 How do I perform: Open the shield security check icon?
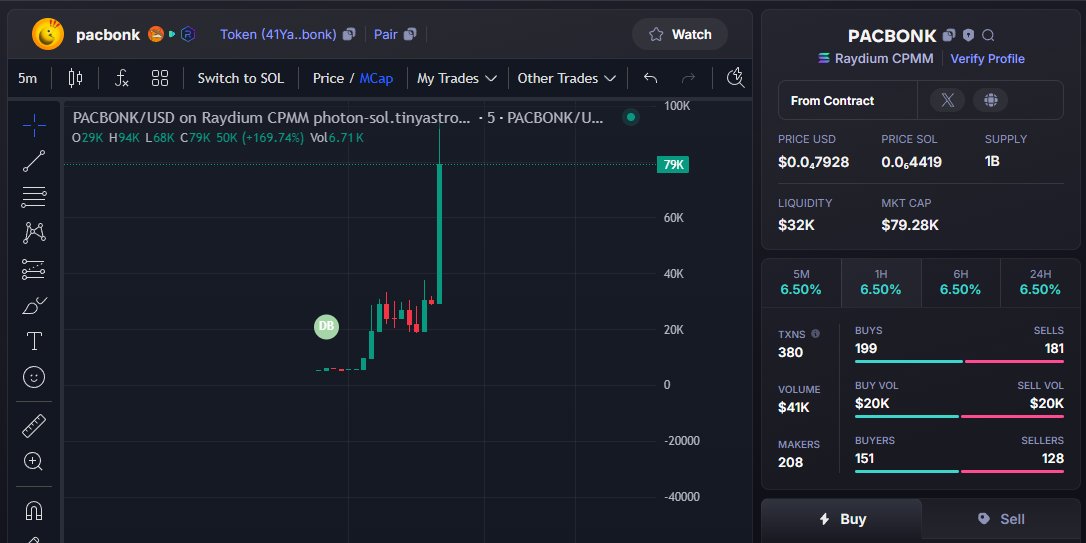click(968, 35)
